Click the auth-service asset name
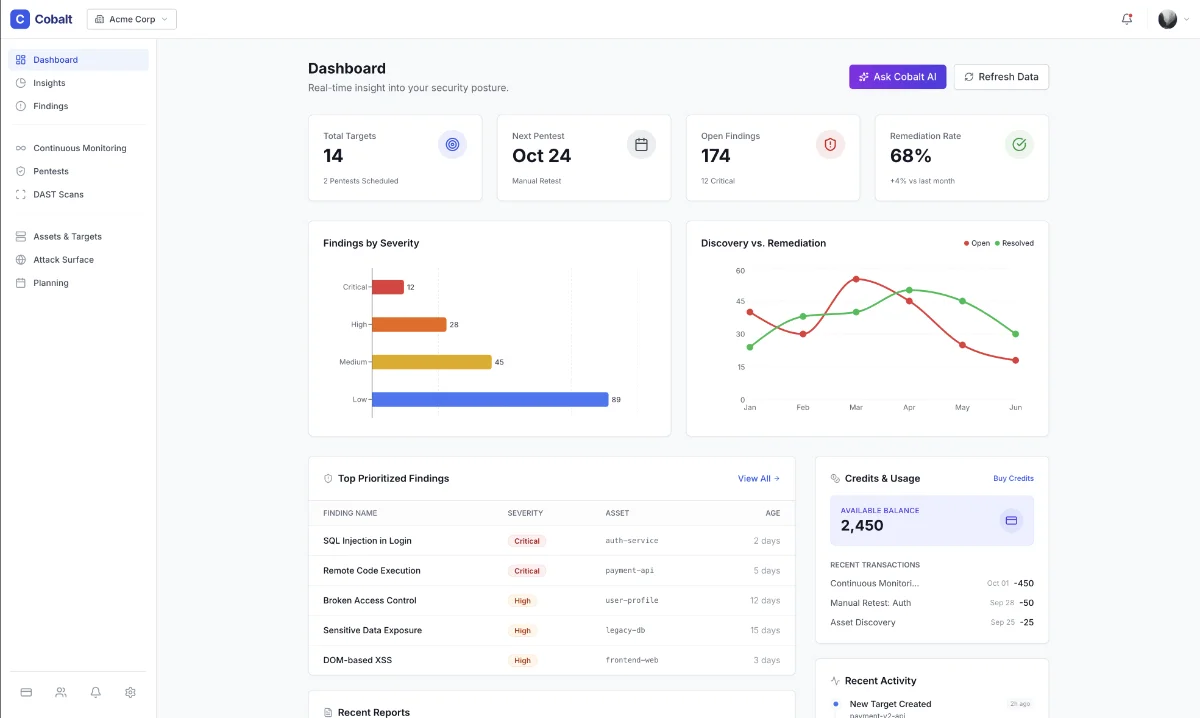This screenshot has height=718, width=1200. 632,541
